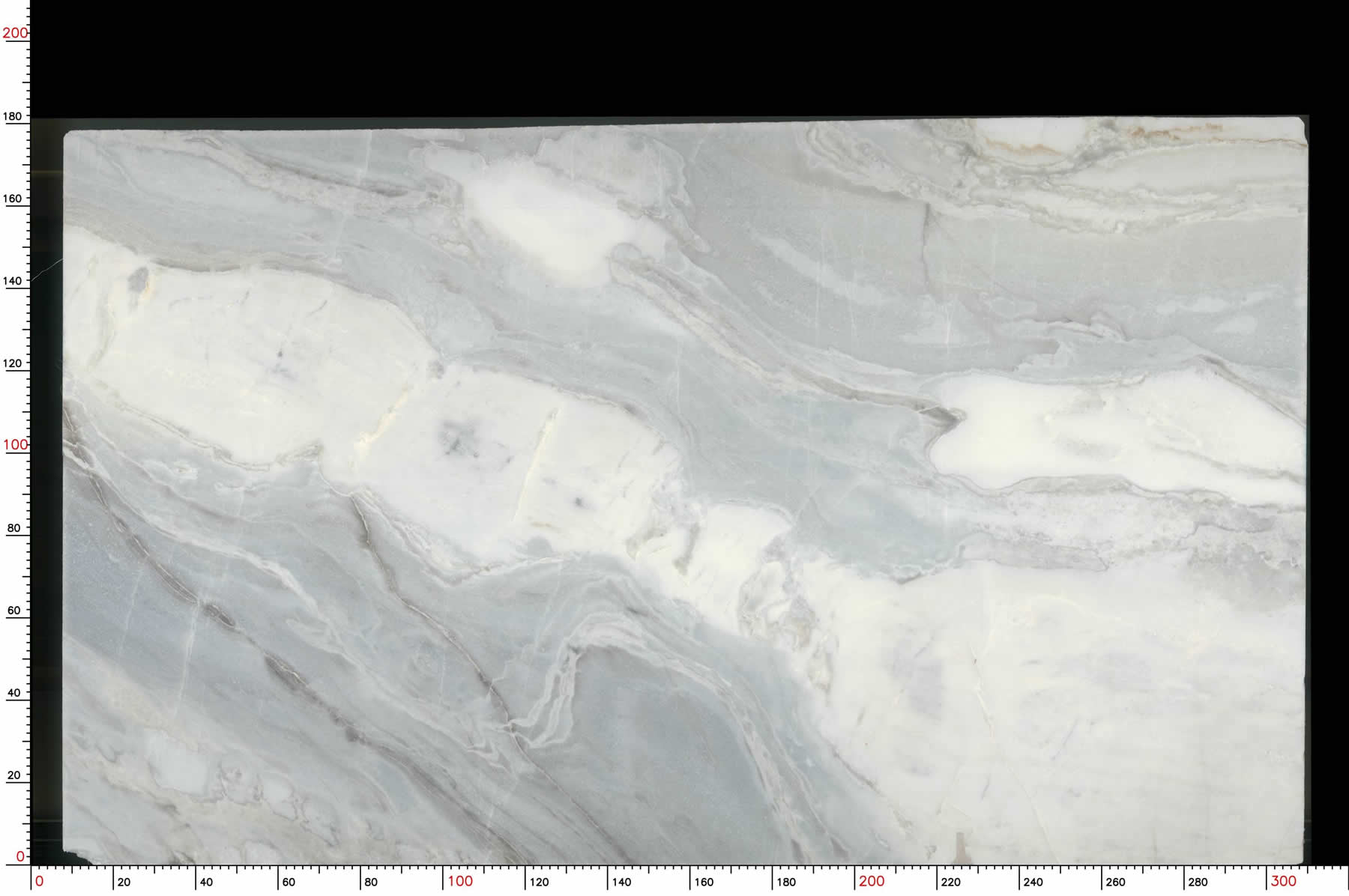Screen dimensions: 1349x896
Task: Click the white oval patch on slab's right side
Action: tap(1049, 431)
